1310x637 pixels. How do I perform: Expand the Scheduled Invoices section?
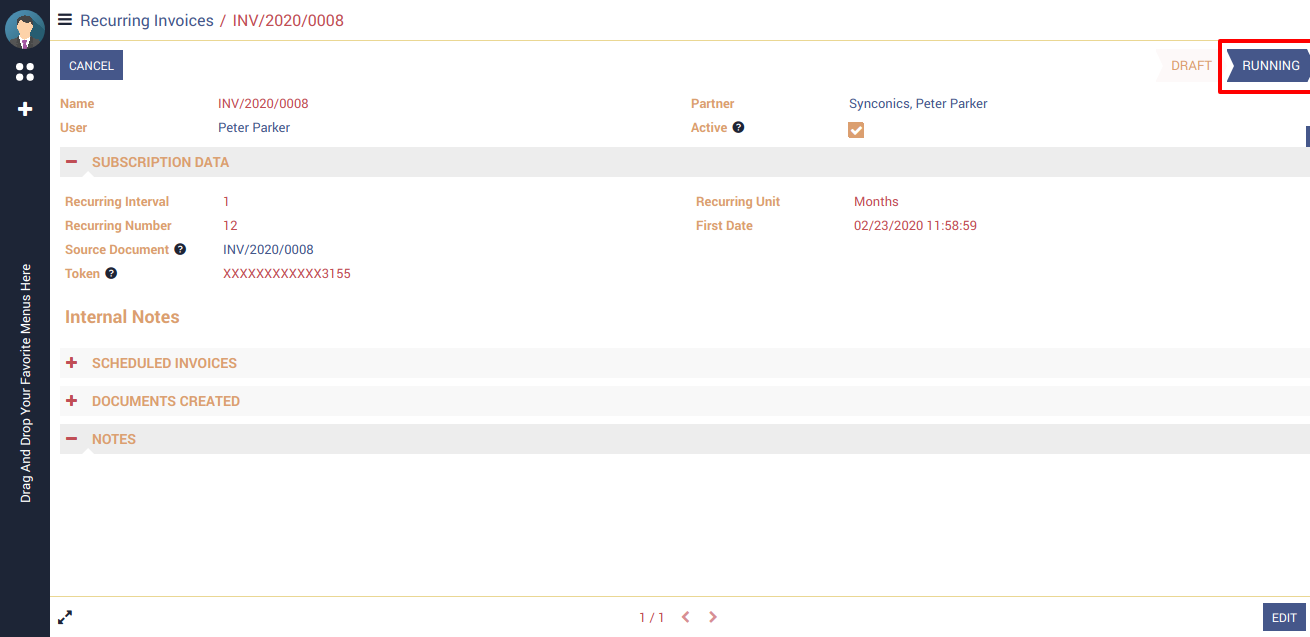(x=72, y=363)
